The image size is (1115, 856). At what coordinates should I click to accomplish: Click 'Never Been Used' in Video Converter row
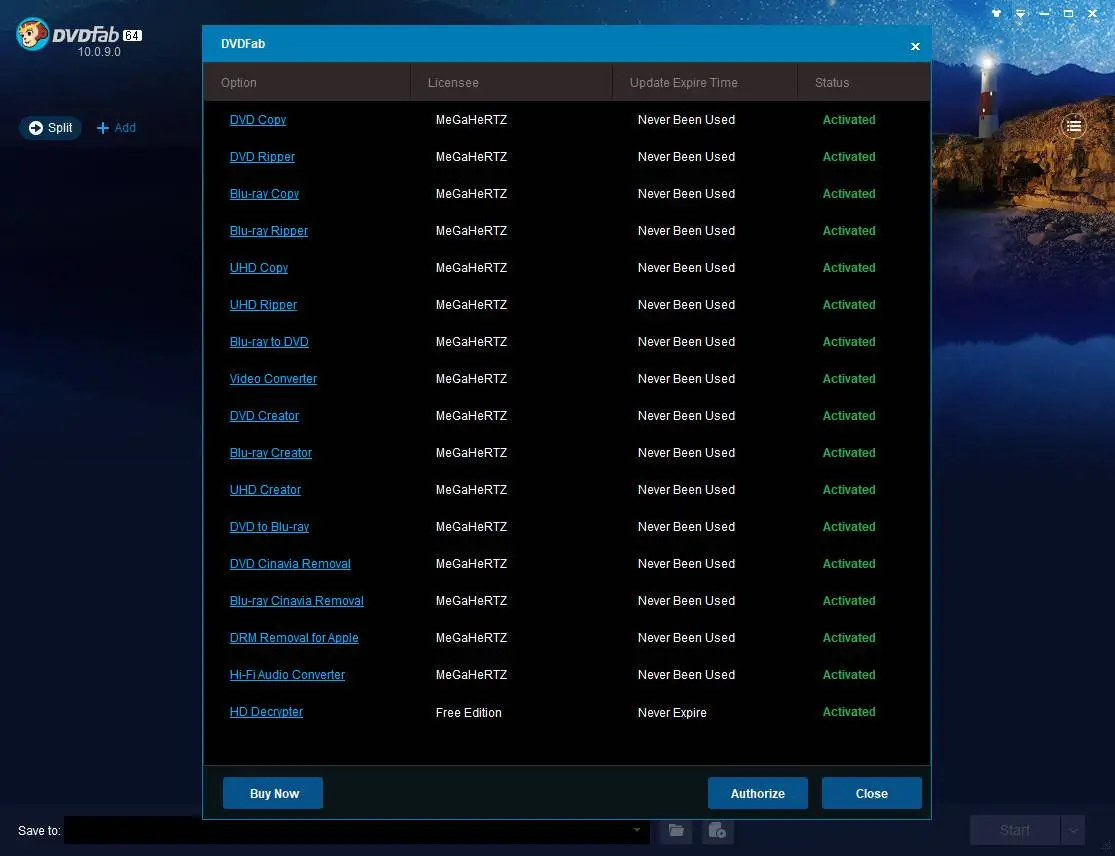pyautogui.click(x=686, y=378)
